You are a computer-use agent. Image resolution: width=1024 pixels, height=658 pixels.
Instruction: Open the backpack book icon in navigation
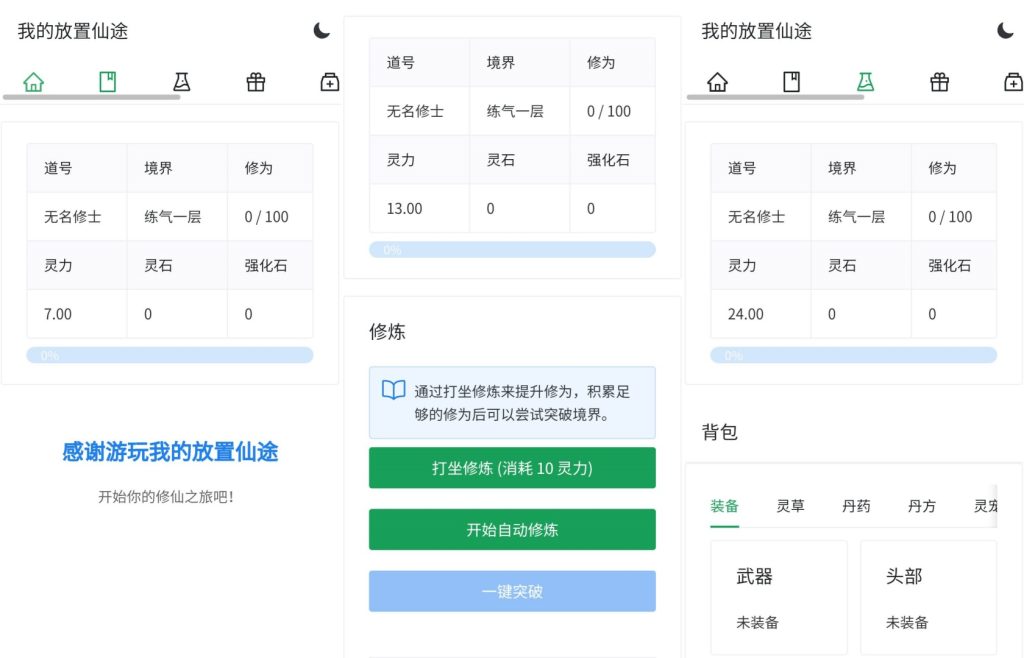107,82
